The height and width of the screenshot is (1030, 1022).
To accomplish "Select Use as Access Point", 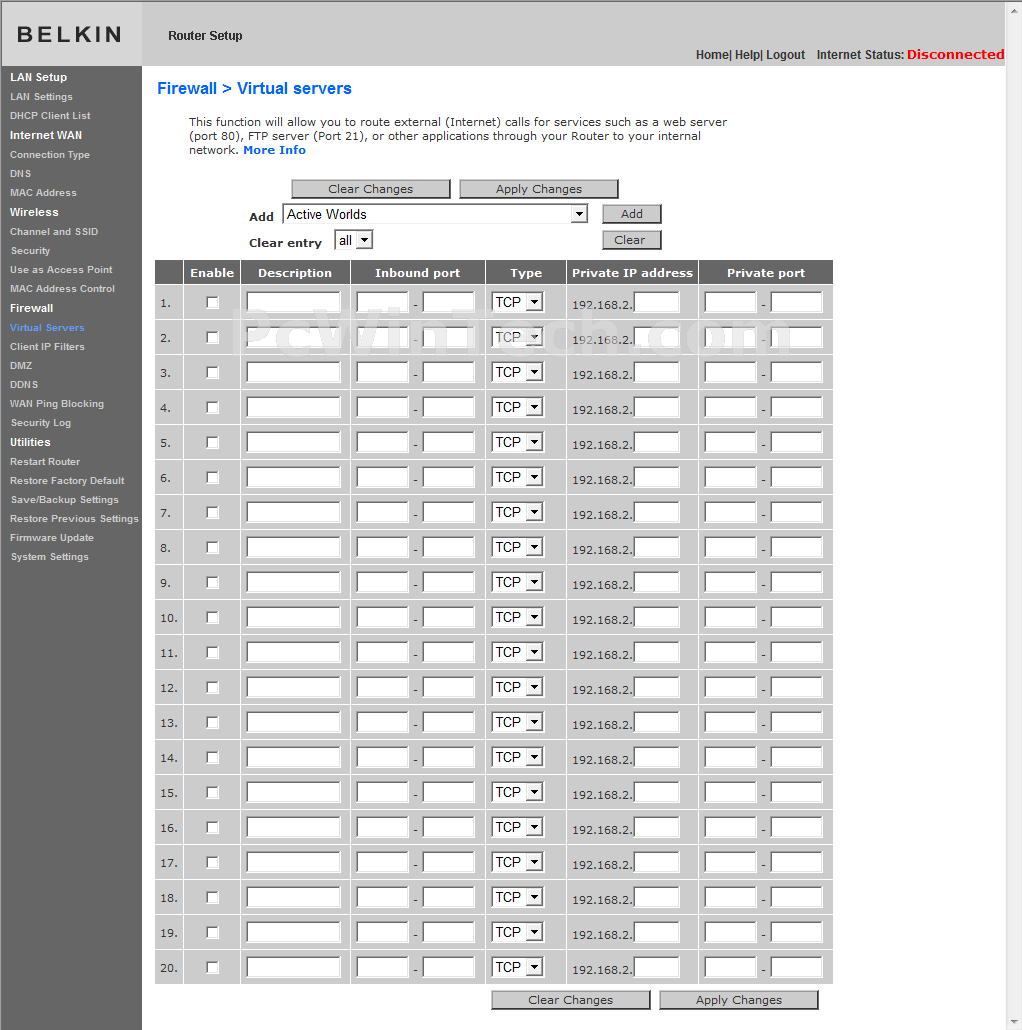I will [x=61, y=270].
